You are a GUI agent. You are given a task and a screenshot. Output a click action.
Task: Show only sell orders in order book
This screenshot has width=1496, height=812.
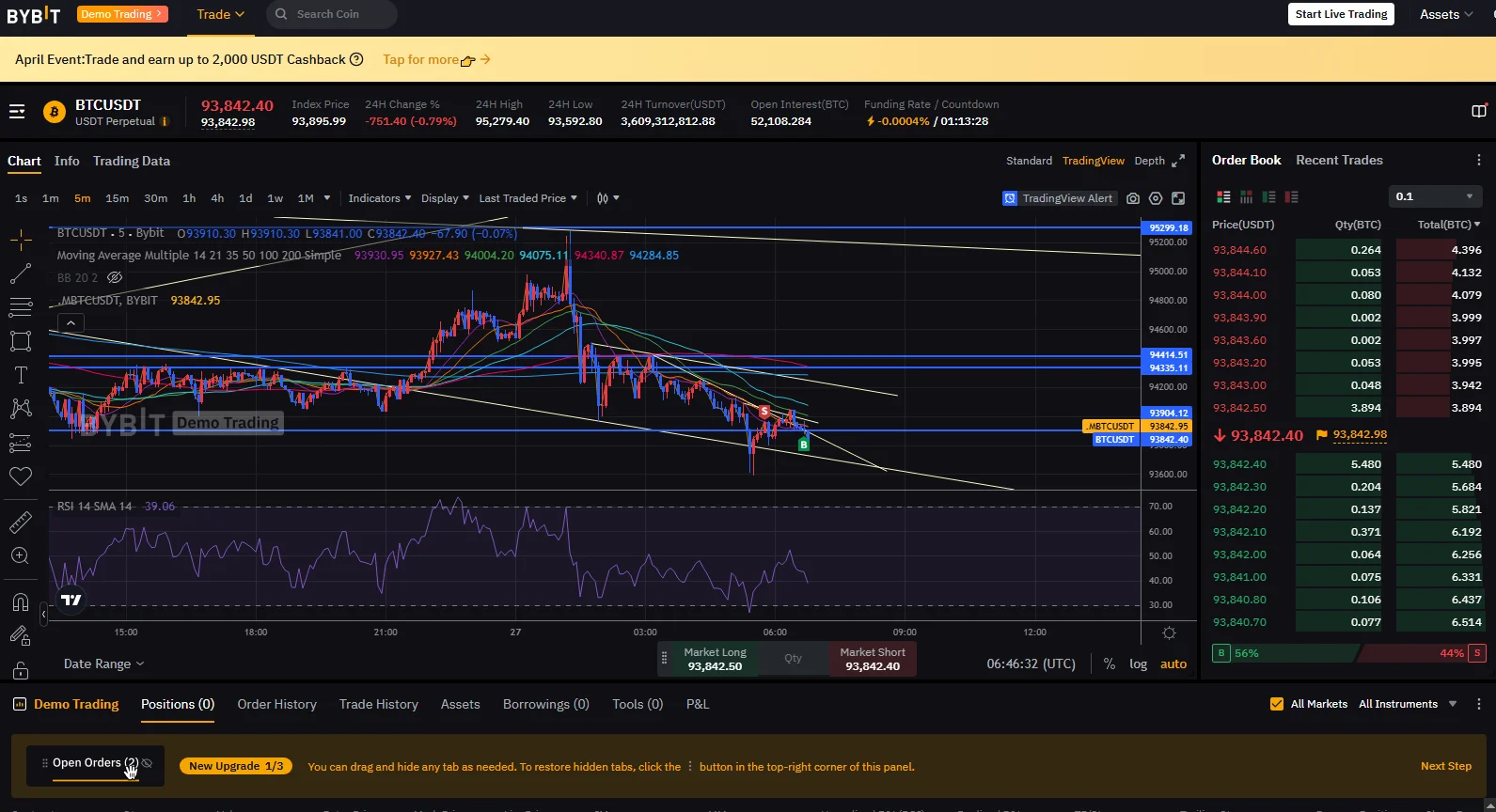(x=1291, y=196)
